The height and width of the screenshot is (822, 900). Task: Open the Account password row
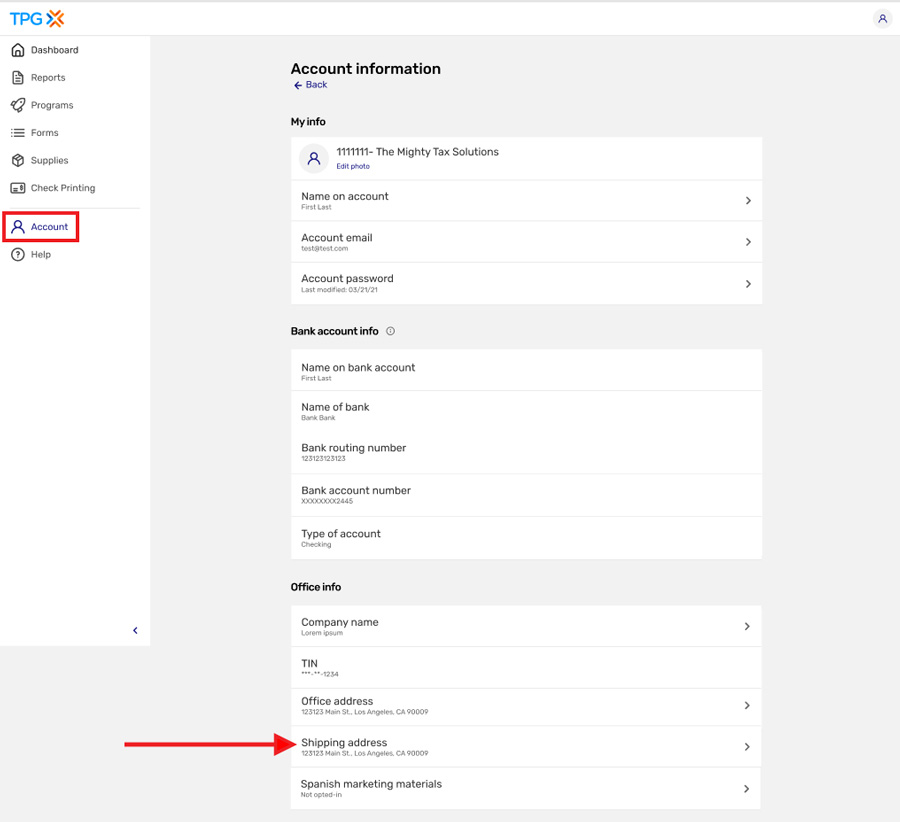click(526, 284)
